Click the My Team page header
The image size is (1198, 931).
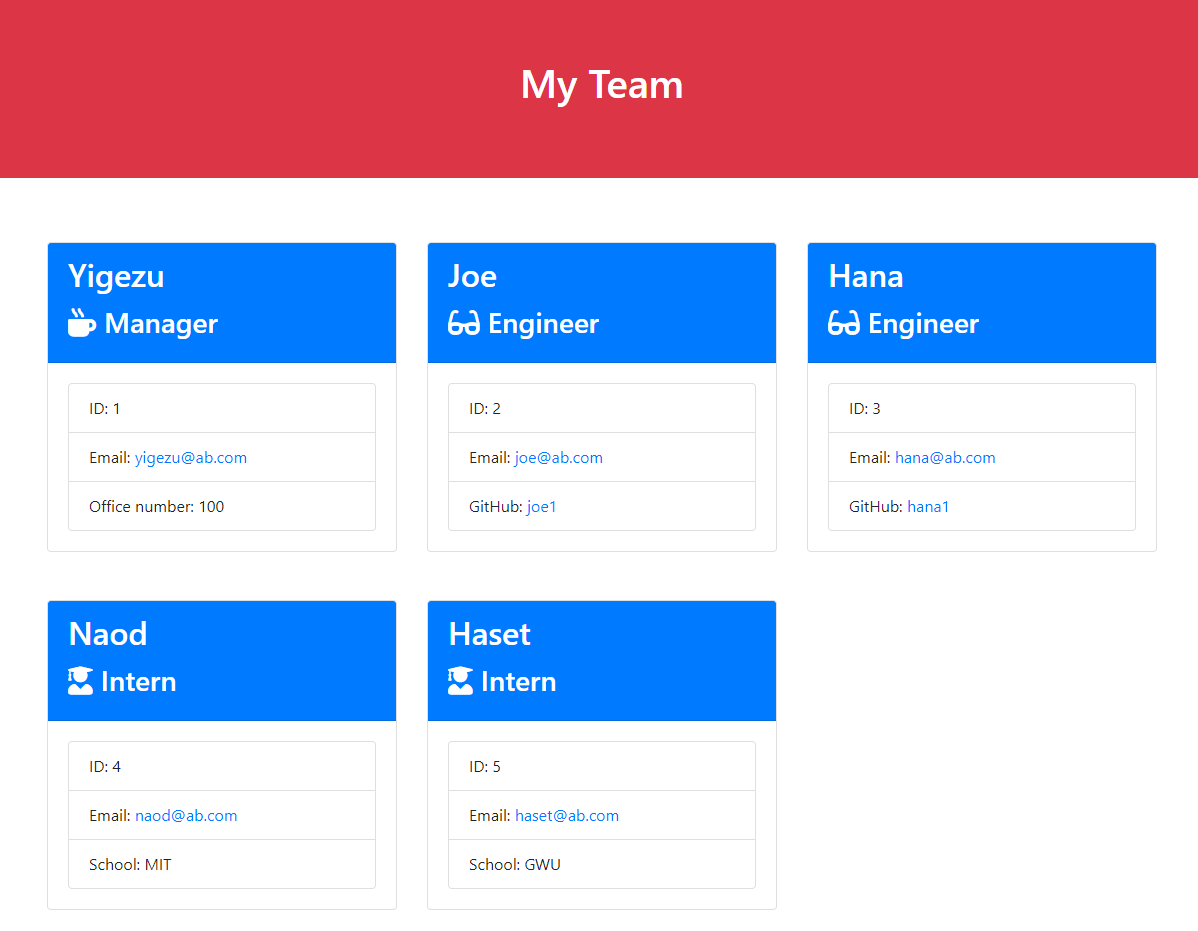click(600, 85)
